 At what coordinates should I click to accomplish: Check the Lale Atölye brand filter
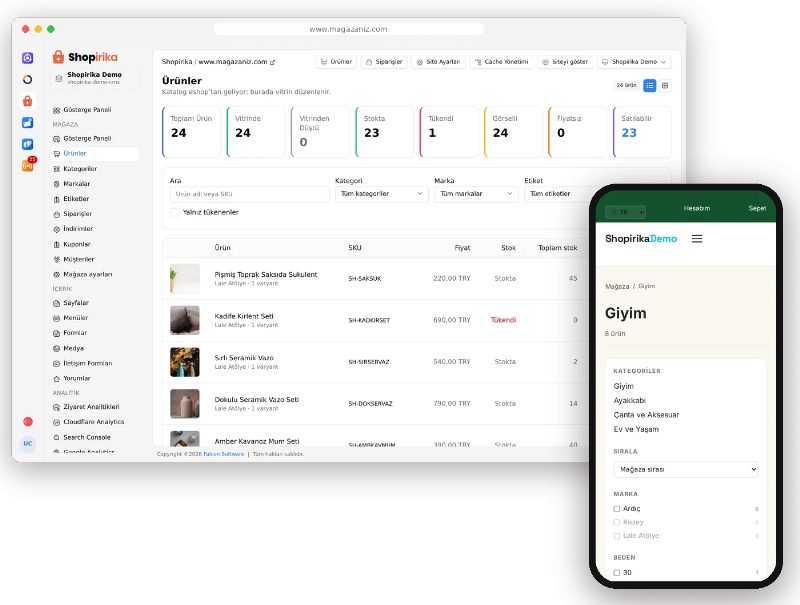[617, 536]
